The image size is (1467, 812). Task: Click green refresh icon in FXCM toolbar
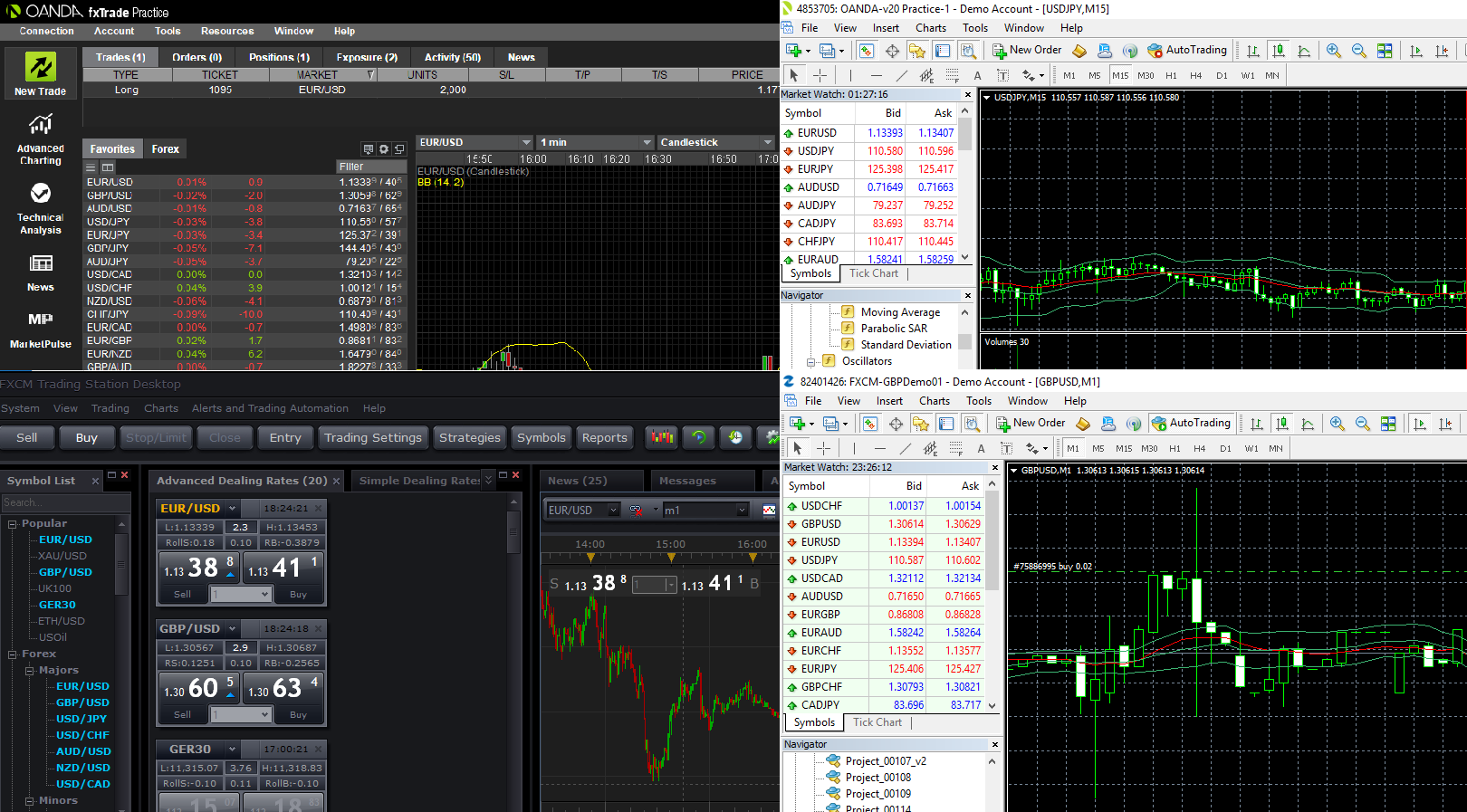[x=698, y=437]
